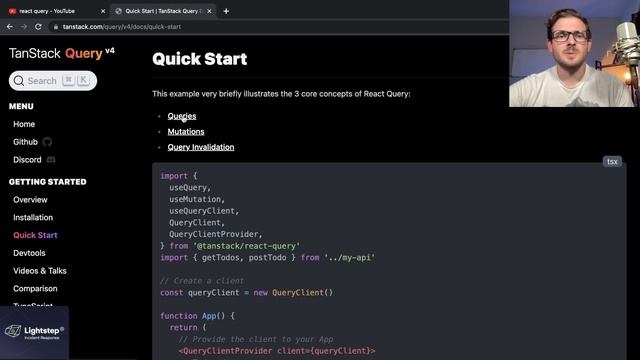The height and width of the screenshot is (360, 640).
Task: Open Home in the sidebar menu
Action: [x=24, y=124]
